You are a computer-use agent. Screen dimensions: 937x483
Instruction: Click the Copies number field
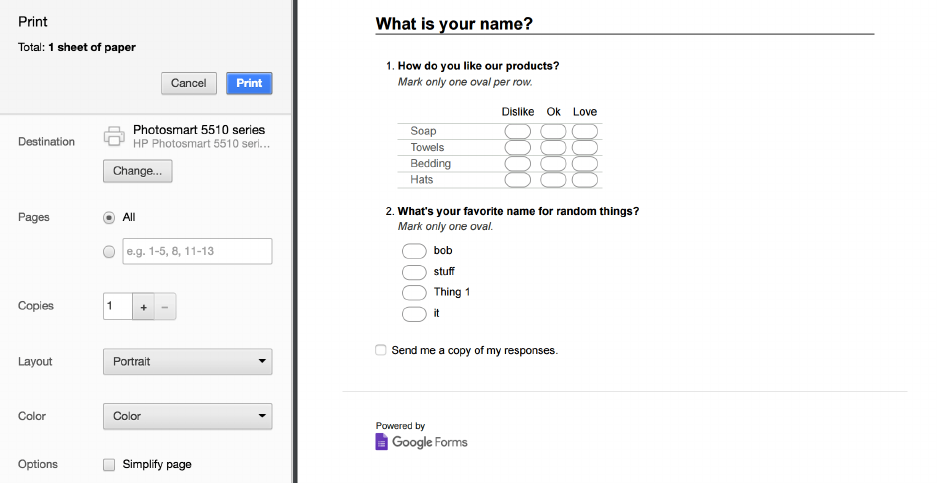[117, 307]
